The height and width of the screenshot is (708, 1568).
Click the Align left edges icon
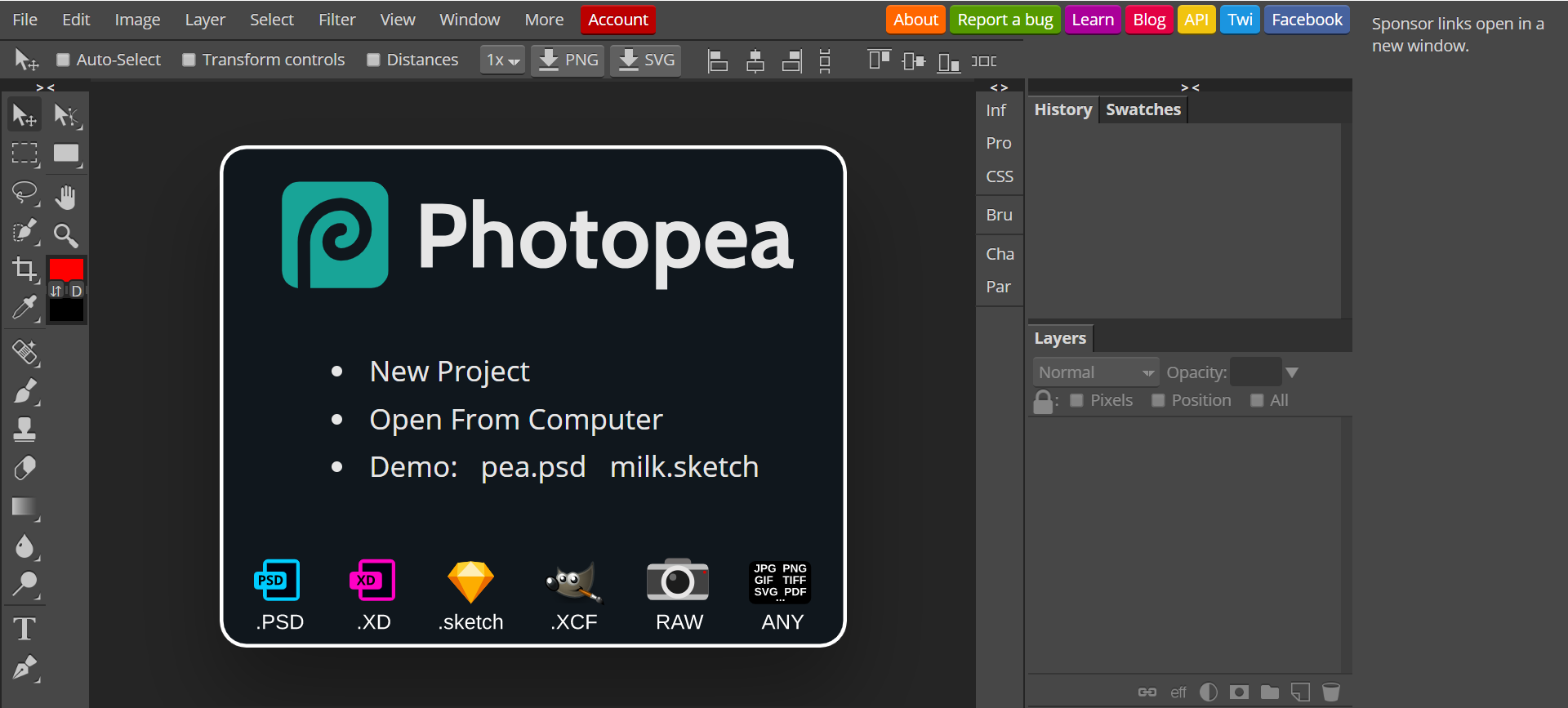coord(718,60)
